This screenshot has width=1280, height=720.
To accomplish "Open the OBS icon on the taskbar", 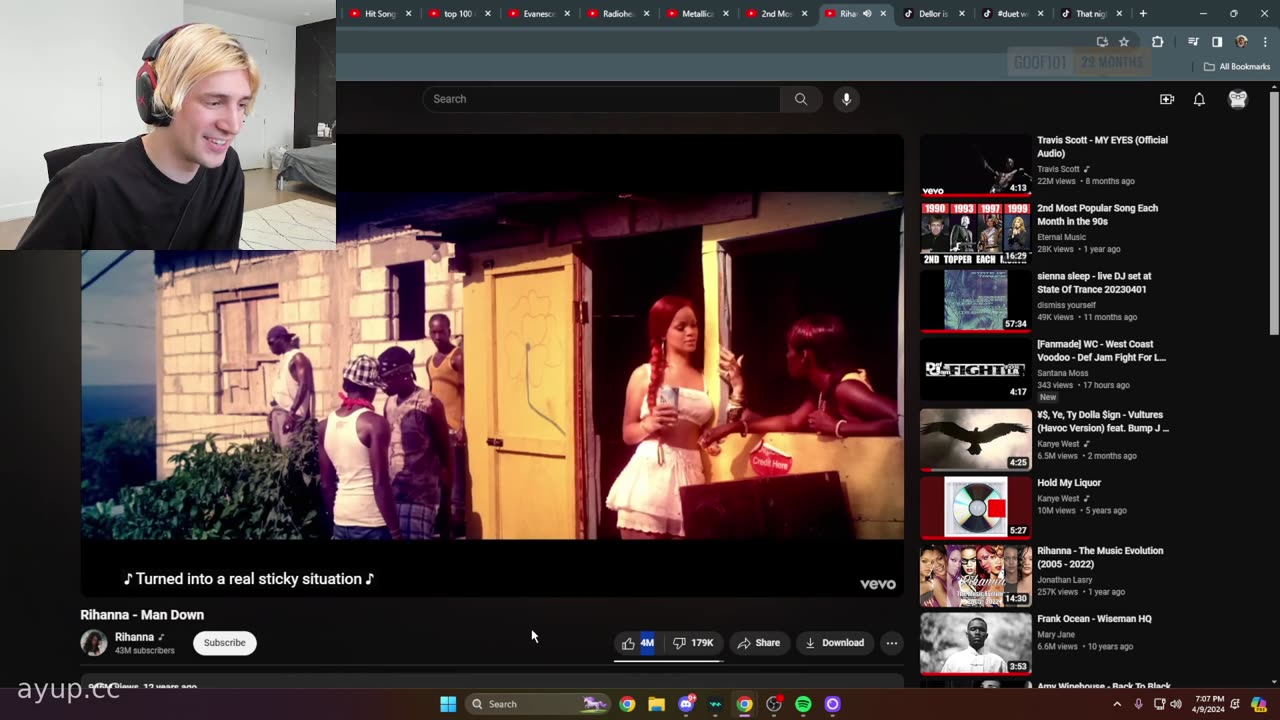I will tap(774, 704).
